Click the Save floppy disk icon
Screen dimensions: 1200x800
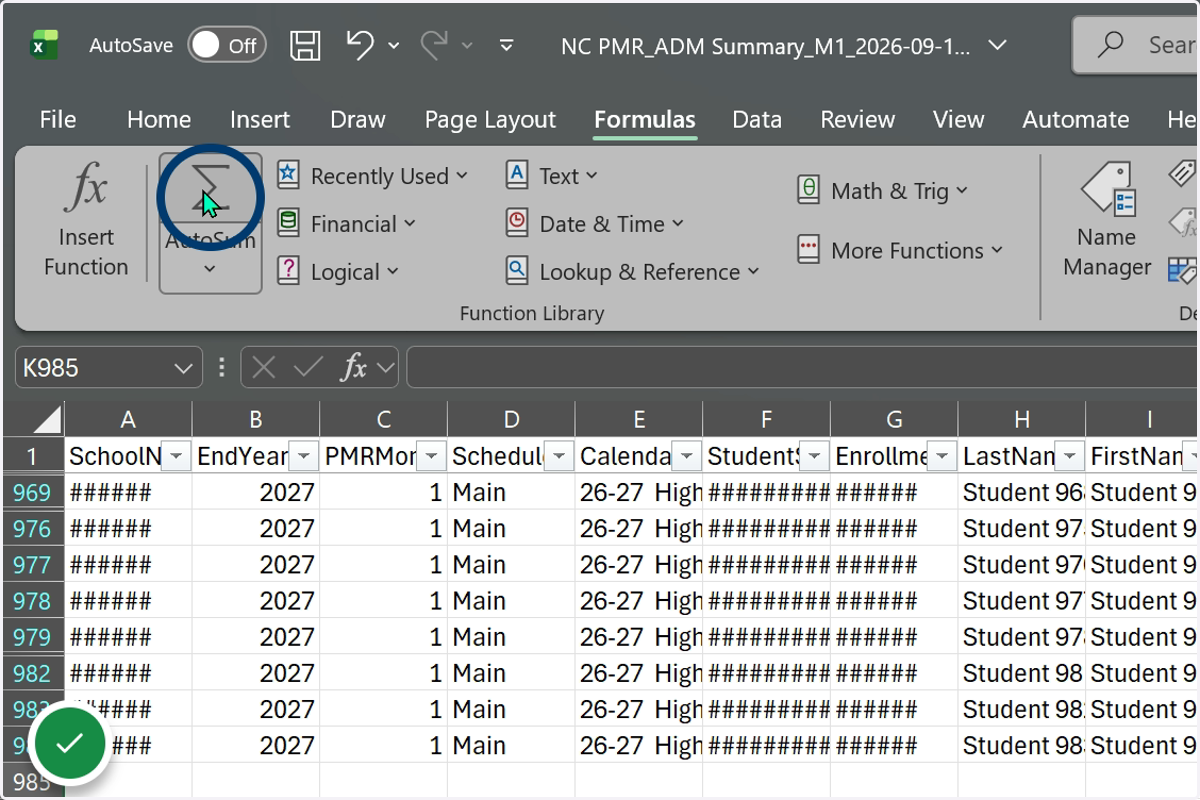305,45
